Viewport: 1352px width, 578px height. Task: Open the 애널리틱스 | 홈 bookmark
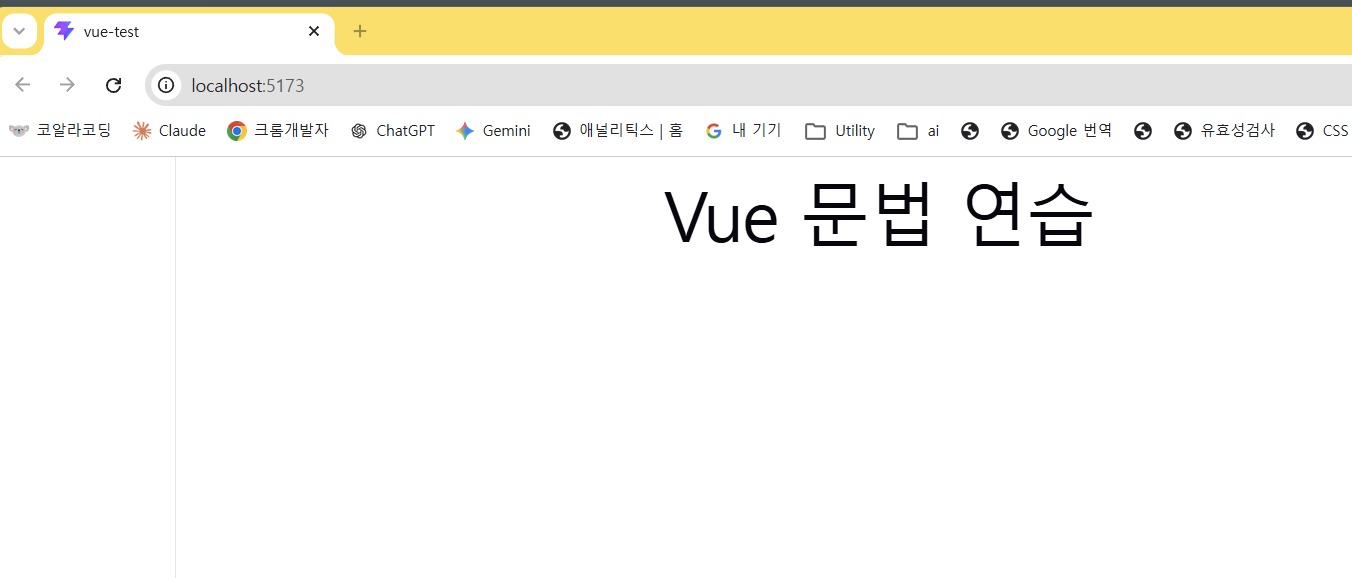(x=618, y=131)
